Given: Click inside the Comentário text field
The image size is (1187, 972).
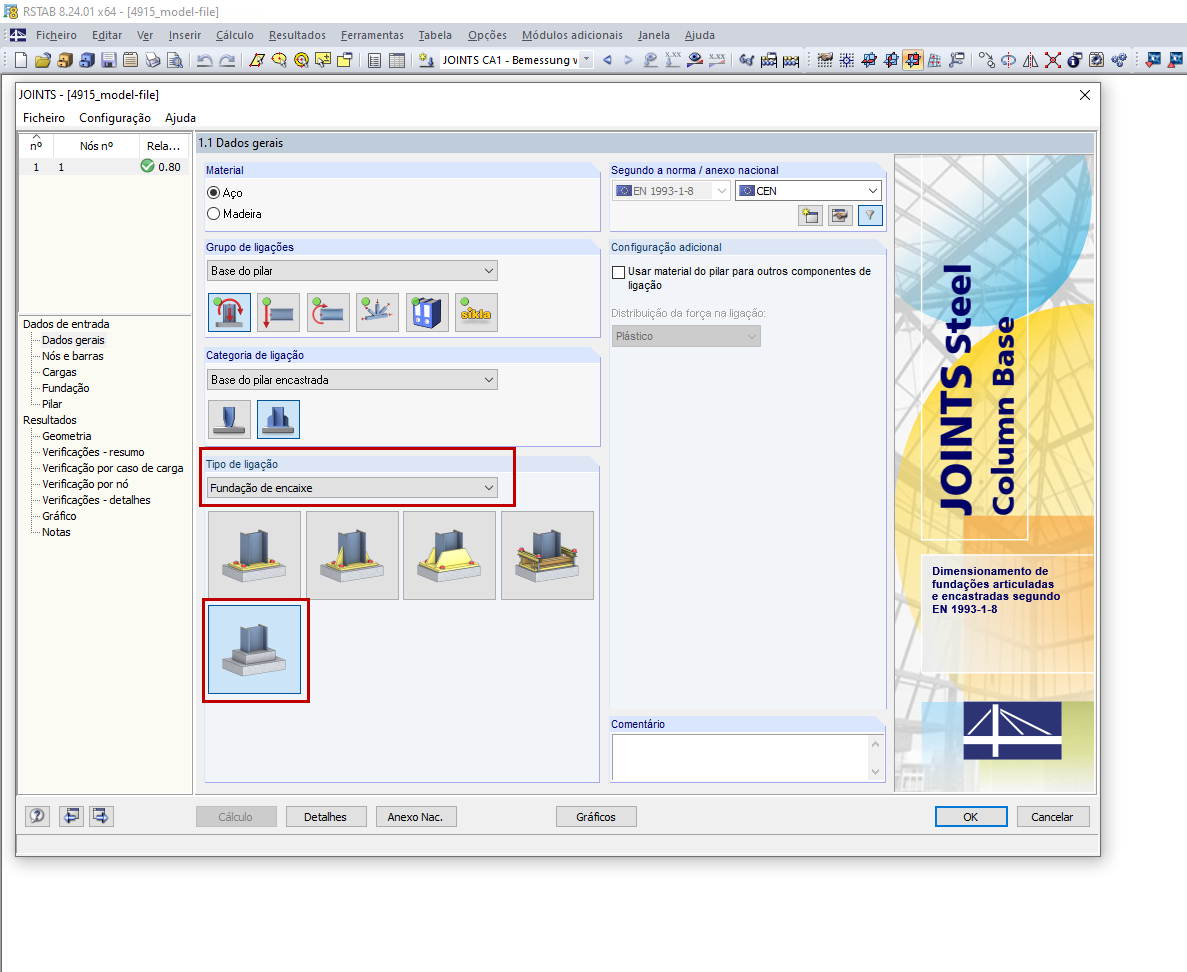Looking at the screenshot, I should pyautogui.click(x=741, y=758).
